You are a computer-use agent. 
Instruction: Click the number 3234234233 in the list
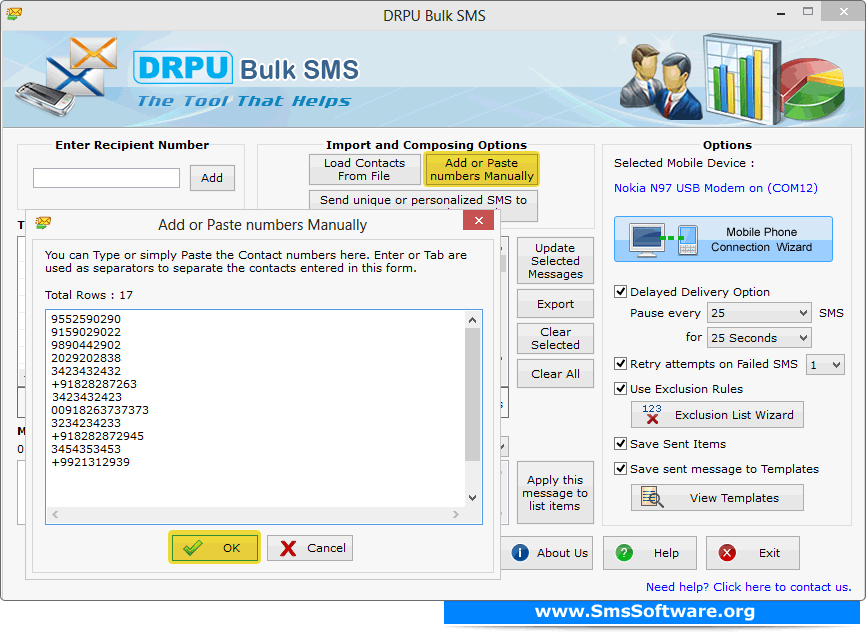click(86, 423)
